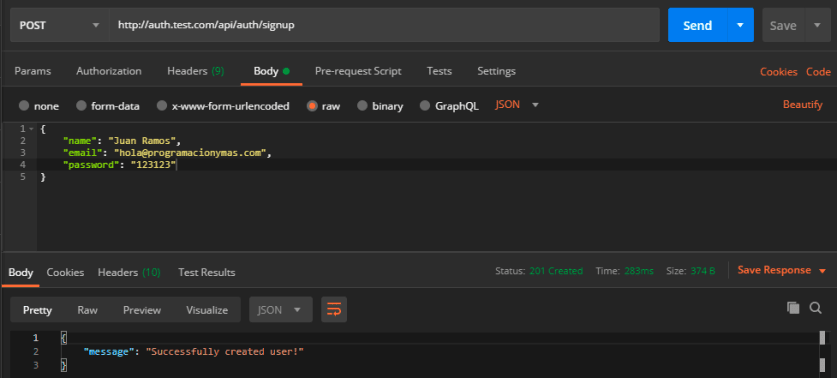Open search in response with magnifier icon
The image size is (837, 378).
pyautogui.click(x=816, y=308)
